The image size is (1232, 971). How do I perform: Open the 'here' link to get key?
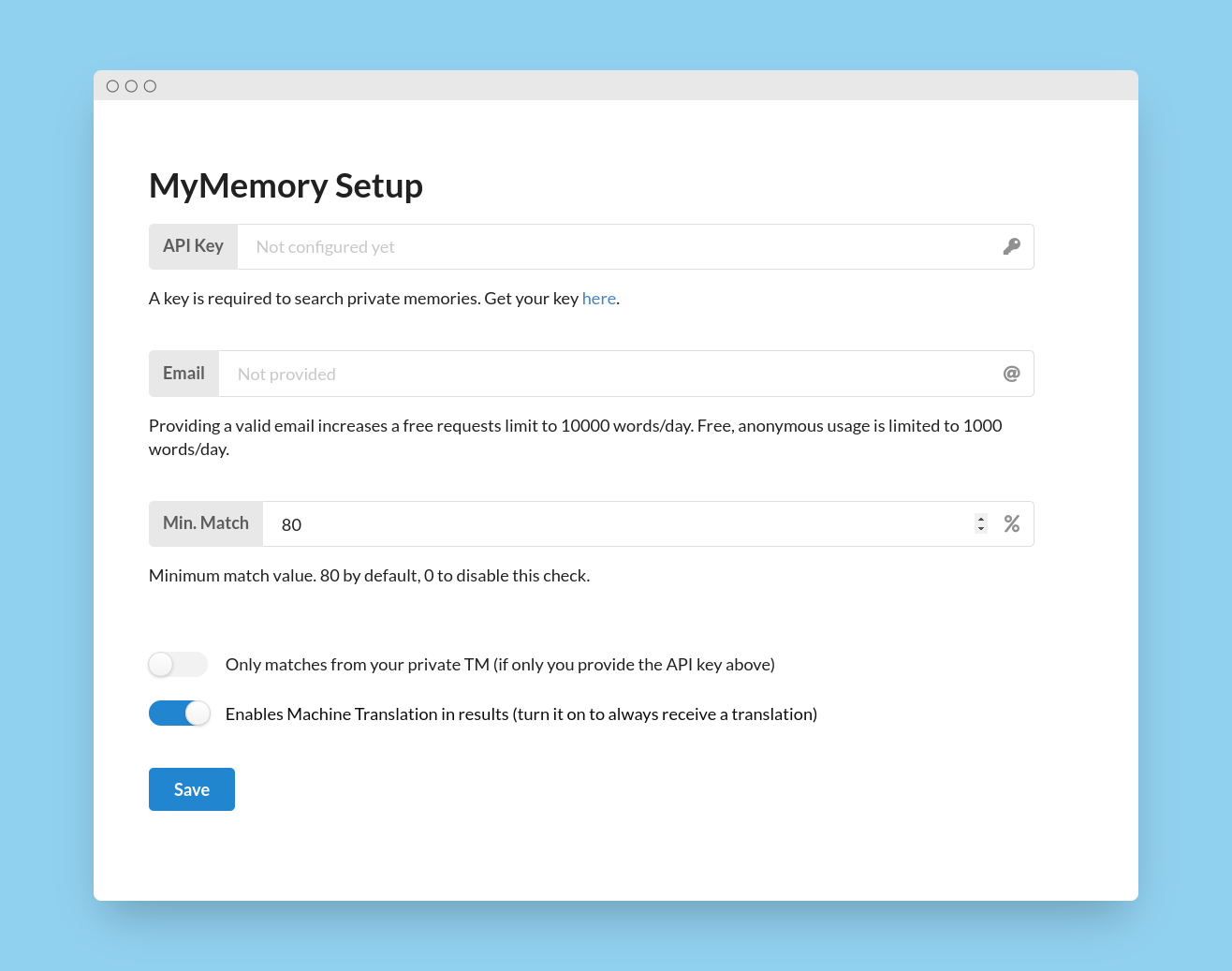tap(599, 299)
